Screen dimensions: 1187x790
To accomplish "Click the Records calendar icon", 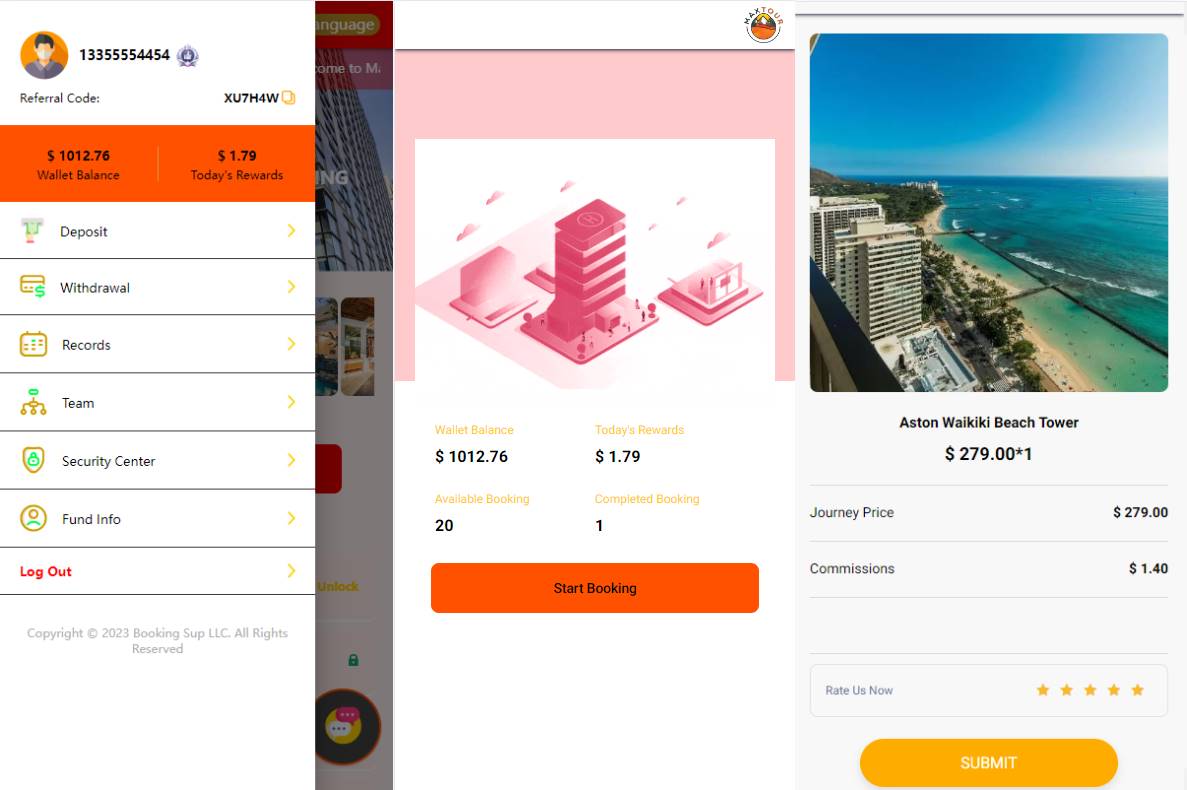I will click(33, 344).
